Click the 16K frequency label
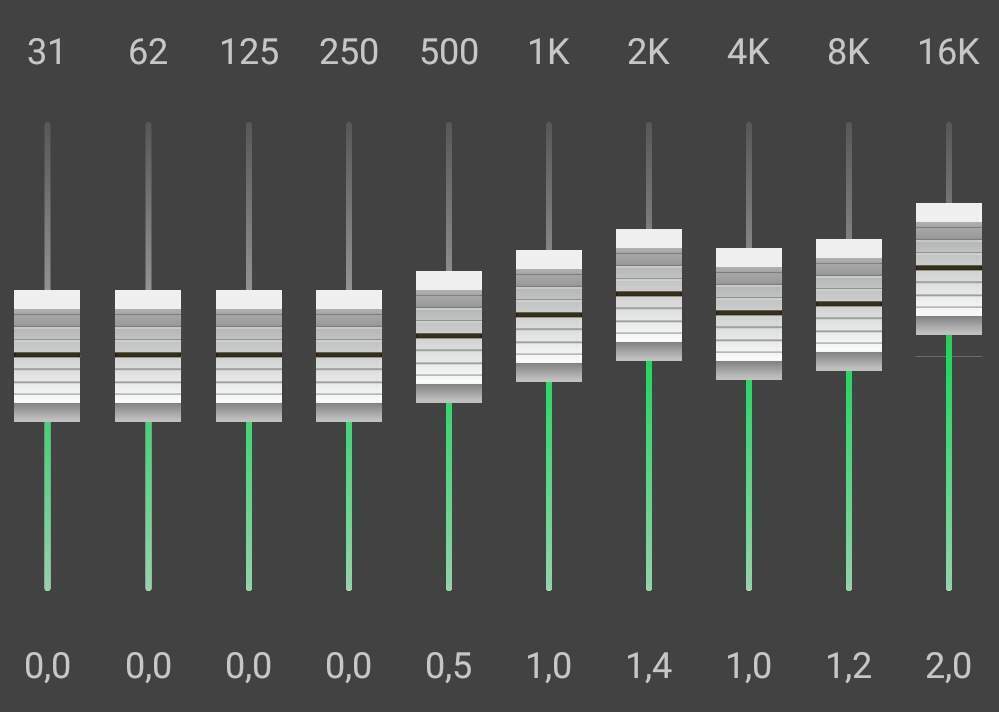Screen dimensions: 999x712 click(x=949, y=52)
